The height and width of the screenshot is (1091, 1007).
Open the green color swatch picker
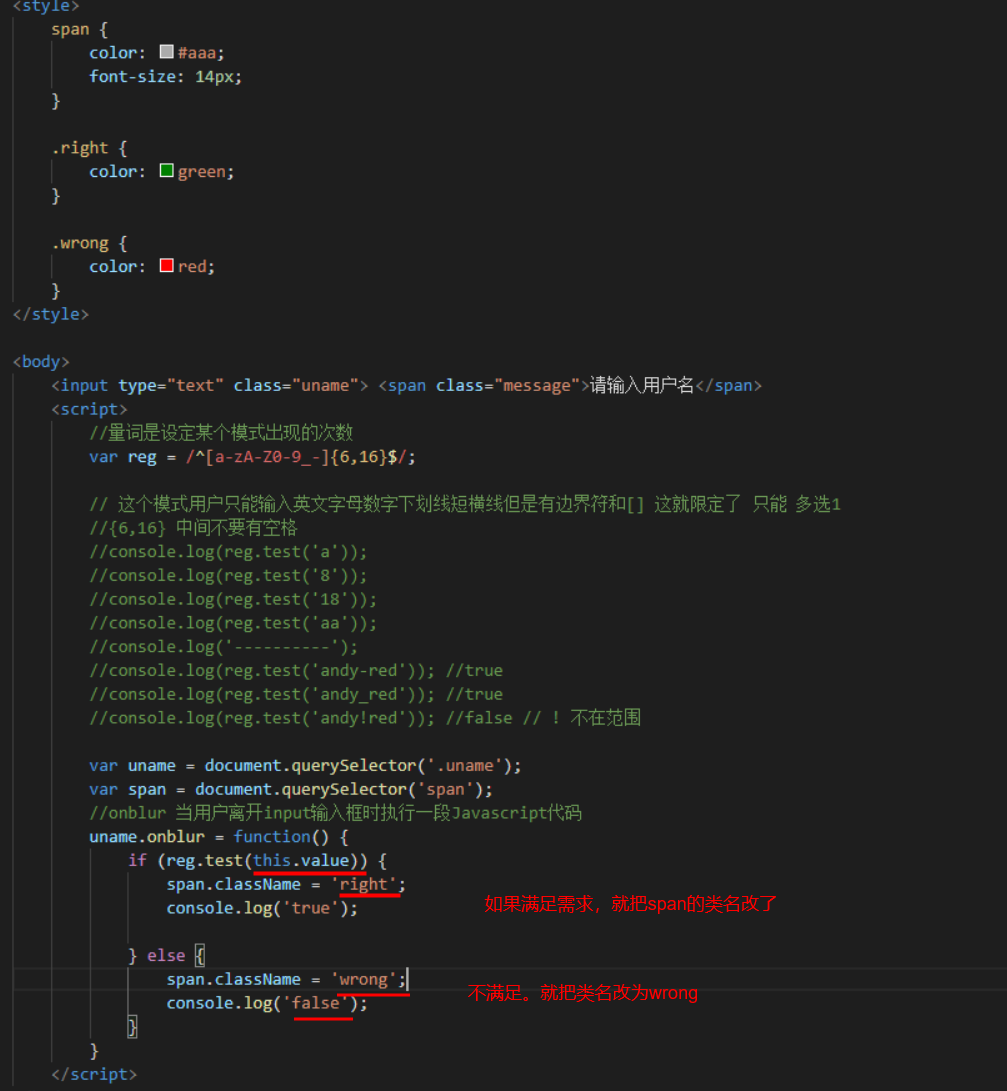[166, 170]
